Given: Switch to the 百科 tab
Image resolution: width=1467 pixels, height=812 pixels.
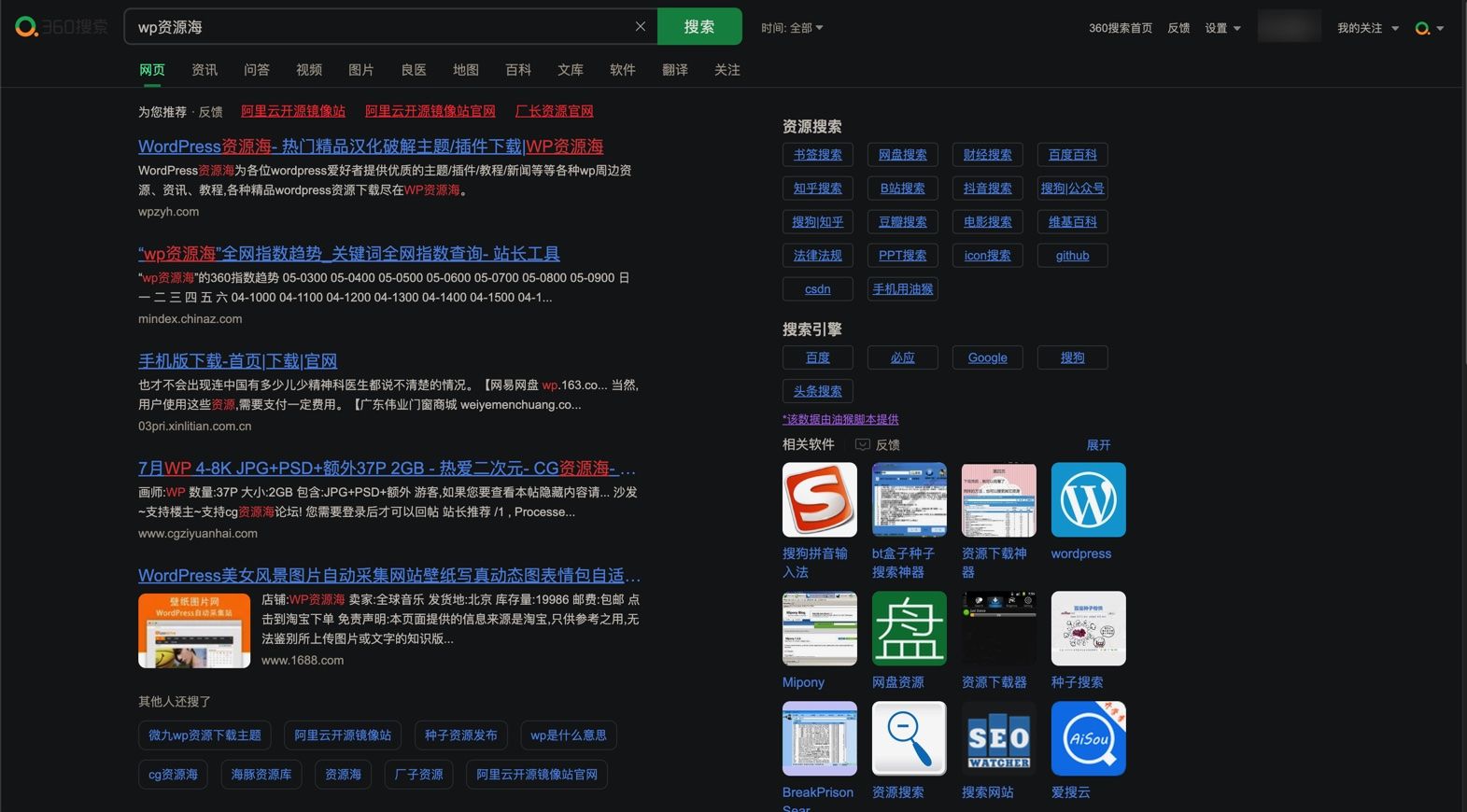Looking at the screenshot, I should 518,70.
